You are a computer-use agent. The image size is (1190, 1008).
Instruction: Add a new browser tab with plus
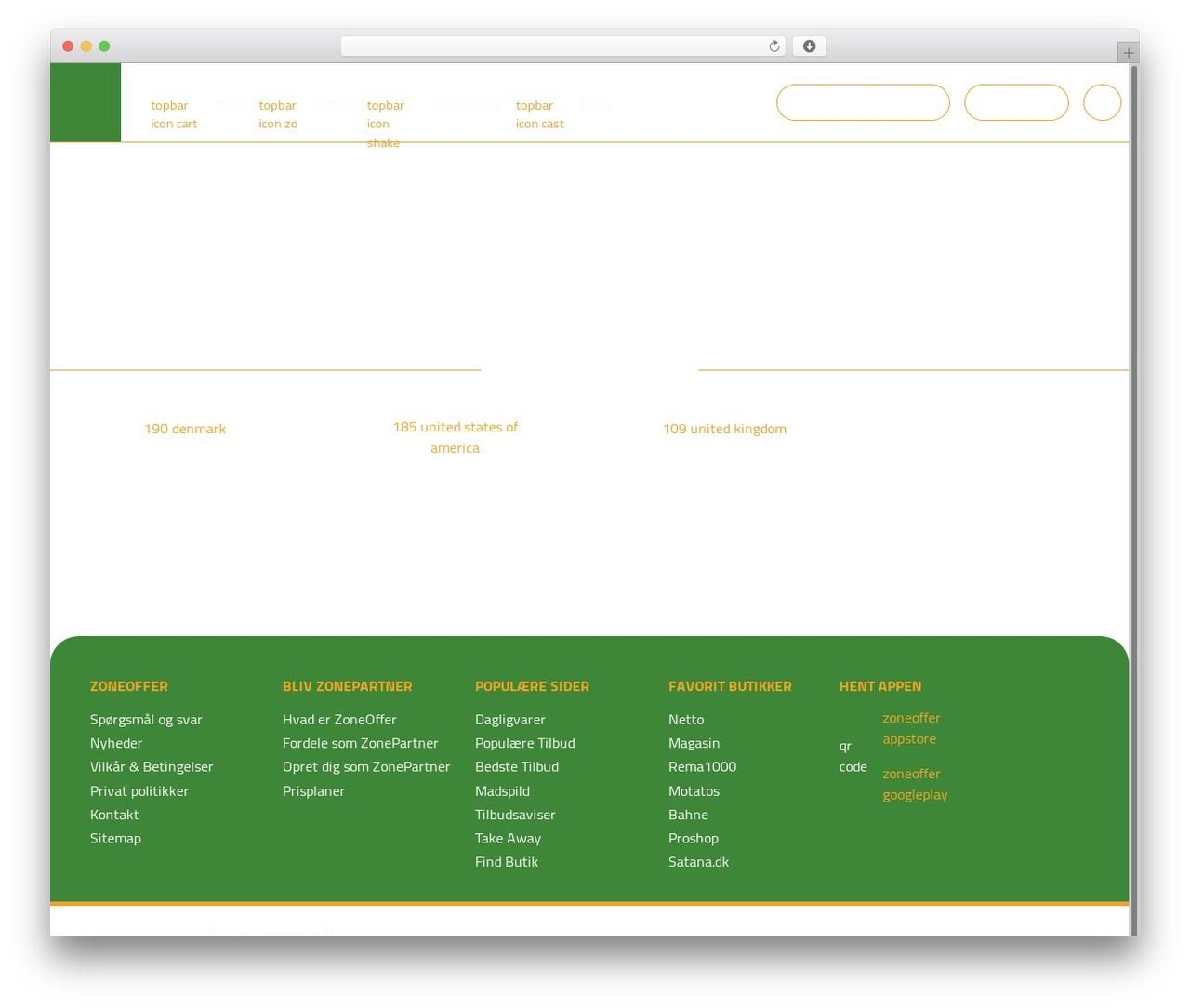click(x=1128, y=53)
